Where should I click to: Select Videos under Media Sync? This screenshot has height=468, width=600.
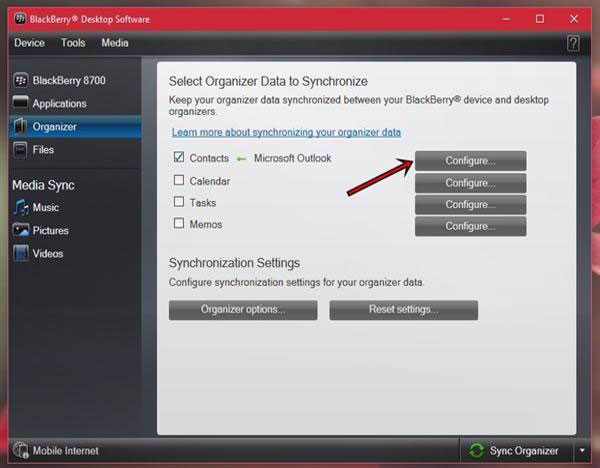pos(75,253)
